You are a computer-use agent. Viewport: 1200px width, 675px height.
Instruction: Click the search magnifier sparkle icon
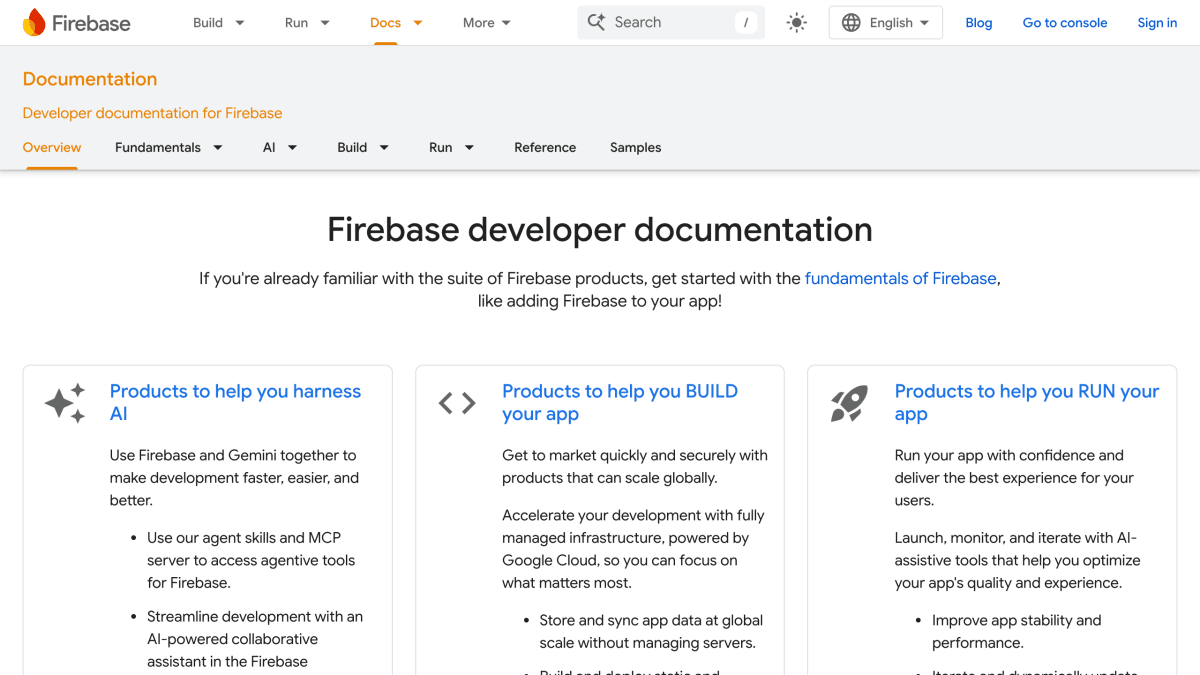coord(596,22)
